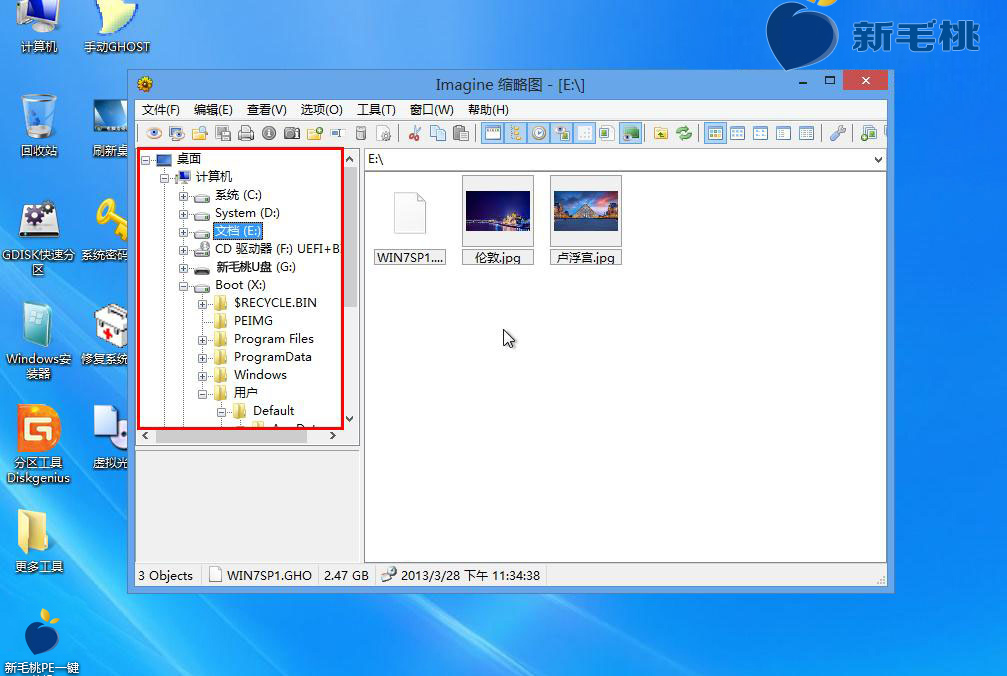Click the delete trash can toolbar icon
Screen dimensions: 1007x676
point(361,134)
